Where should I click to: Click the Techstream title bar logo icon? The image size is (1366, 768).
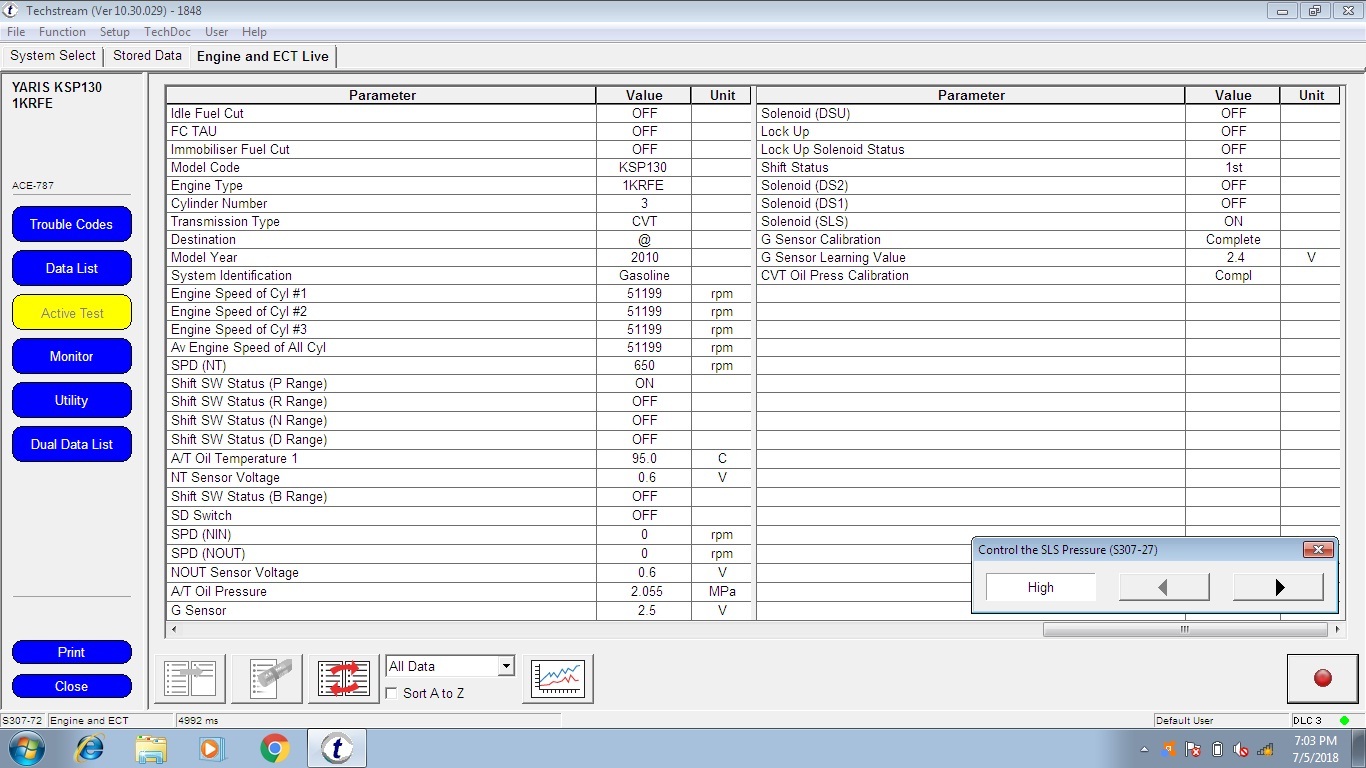pos(12,10)
